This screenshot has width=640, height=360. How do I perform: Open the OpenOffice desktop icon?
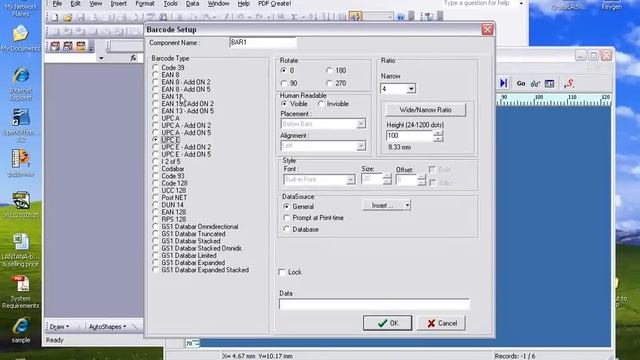click(x=20, y=124)
